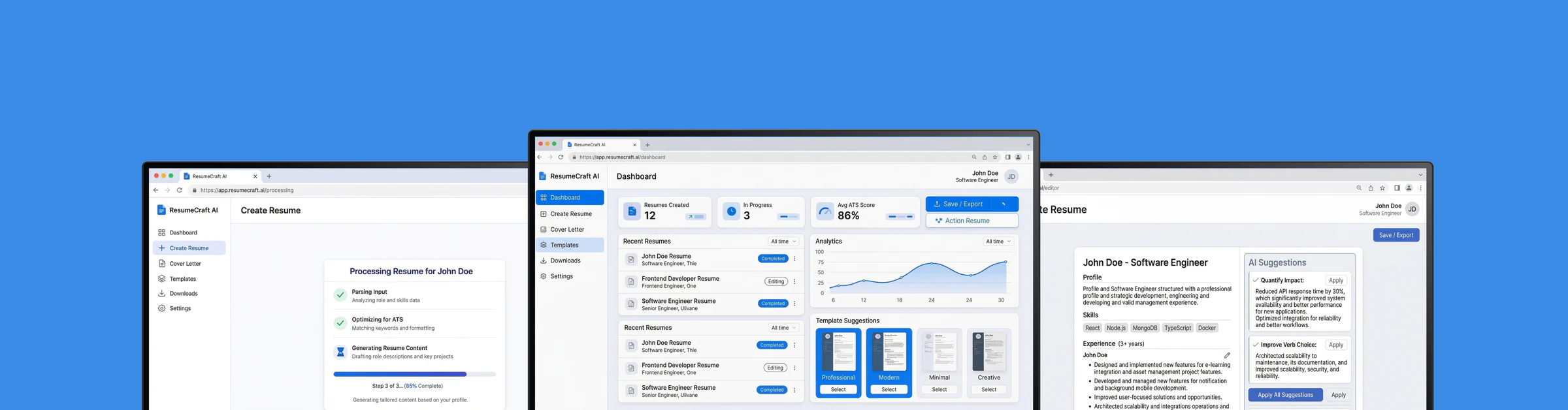
Task: Toggle the Improve Verb Choice suggestion checkmark
Action: [x=1256, y=345]
